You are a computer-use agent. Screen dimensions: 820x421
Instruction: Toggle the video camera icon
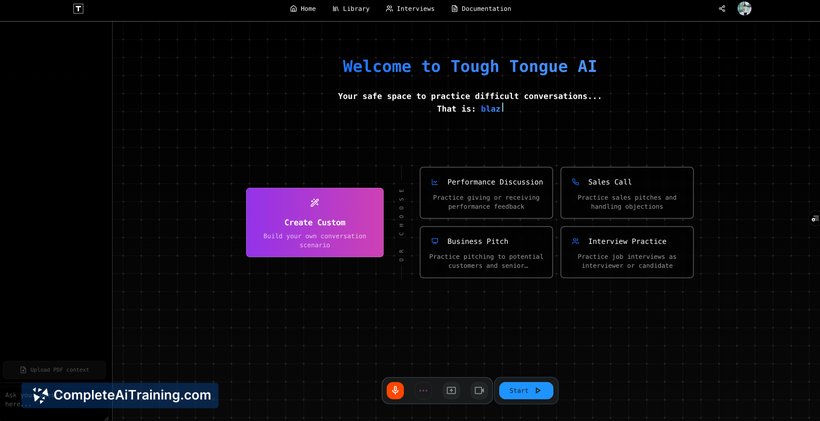pos(479,390)
